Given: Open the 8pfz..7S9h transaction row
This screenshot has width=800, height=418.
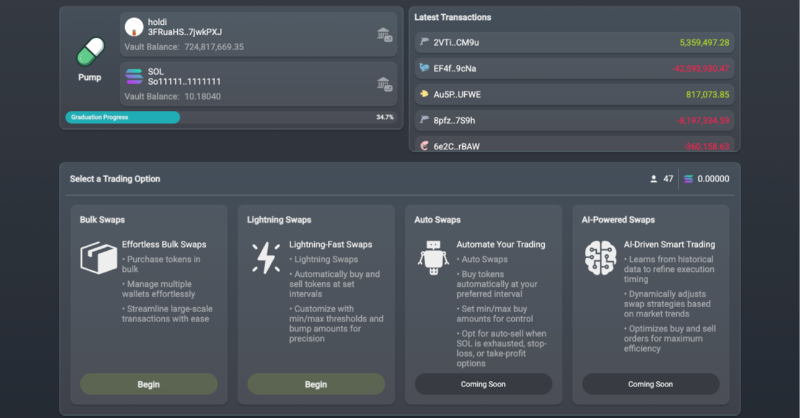Looking at the screenshot, I should 574,120.
